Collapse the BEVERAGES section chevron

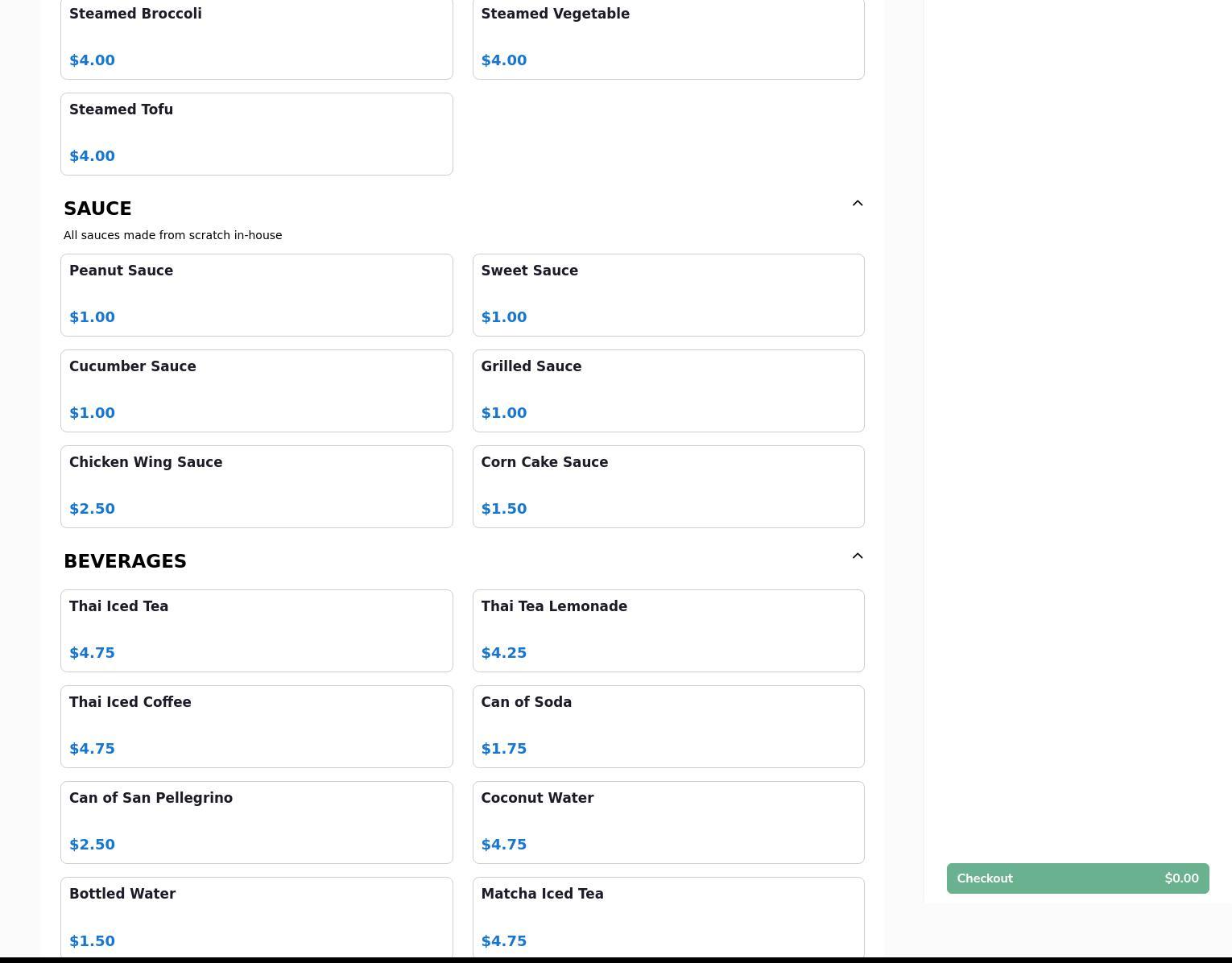pyautogui.click(x=857, y=556)
